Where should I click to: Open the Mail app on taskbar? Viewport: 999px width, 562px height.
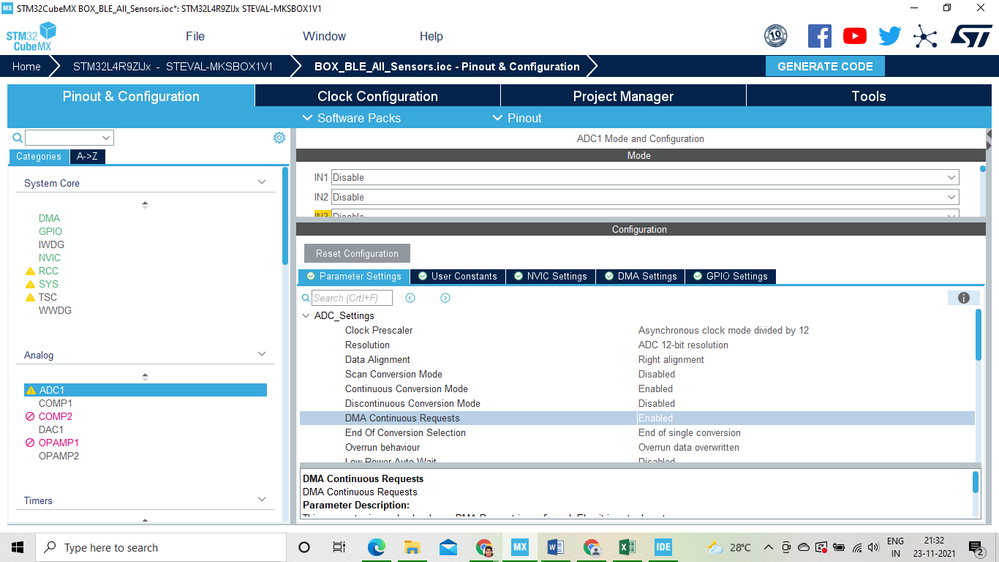[448, 547]
